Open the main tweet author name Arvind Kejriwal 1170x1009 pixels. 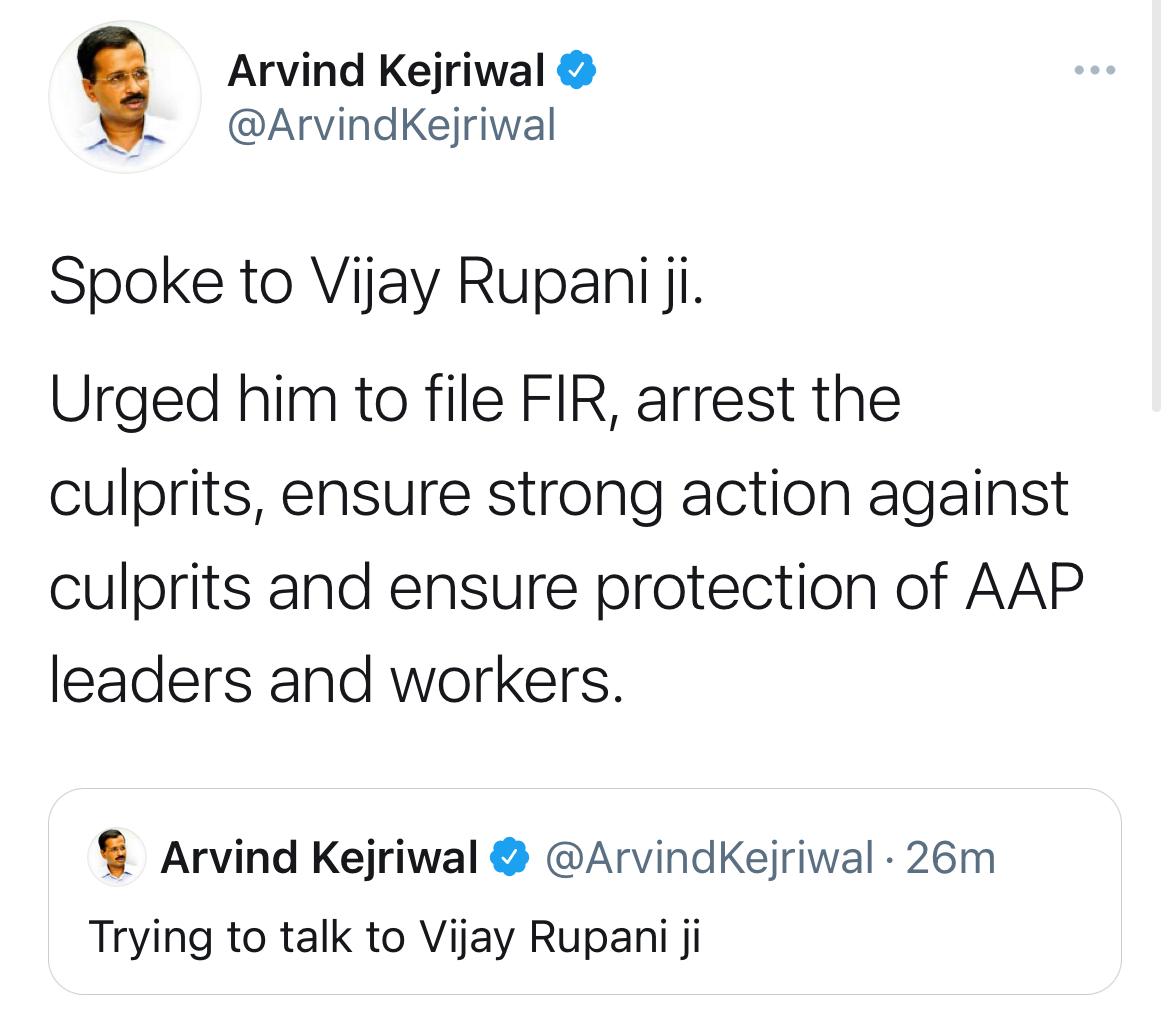tap(386, 71)
